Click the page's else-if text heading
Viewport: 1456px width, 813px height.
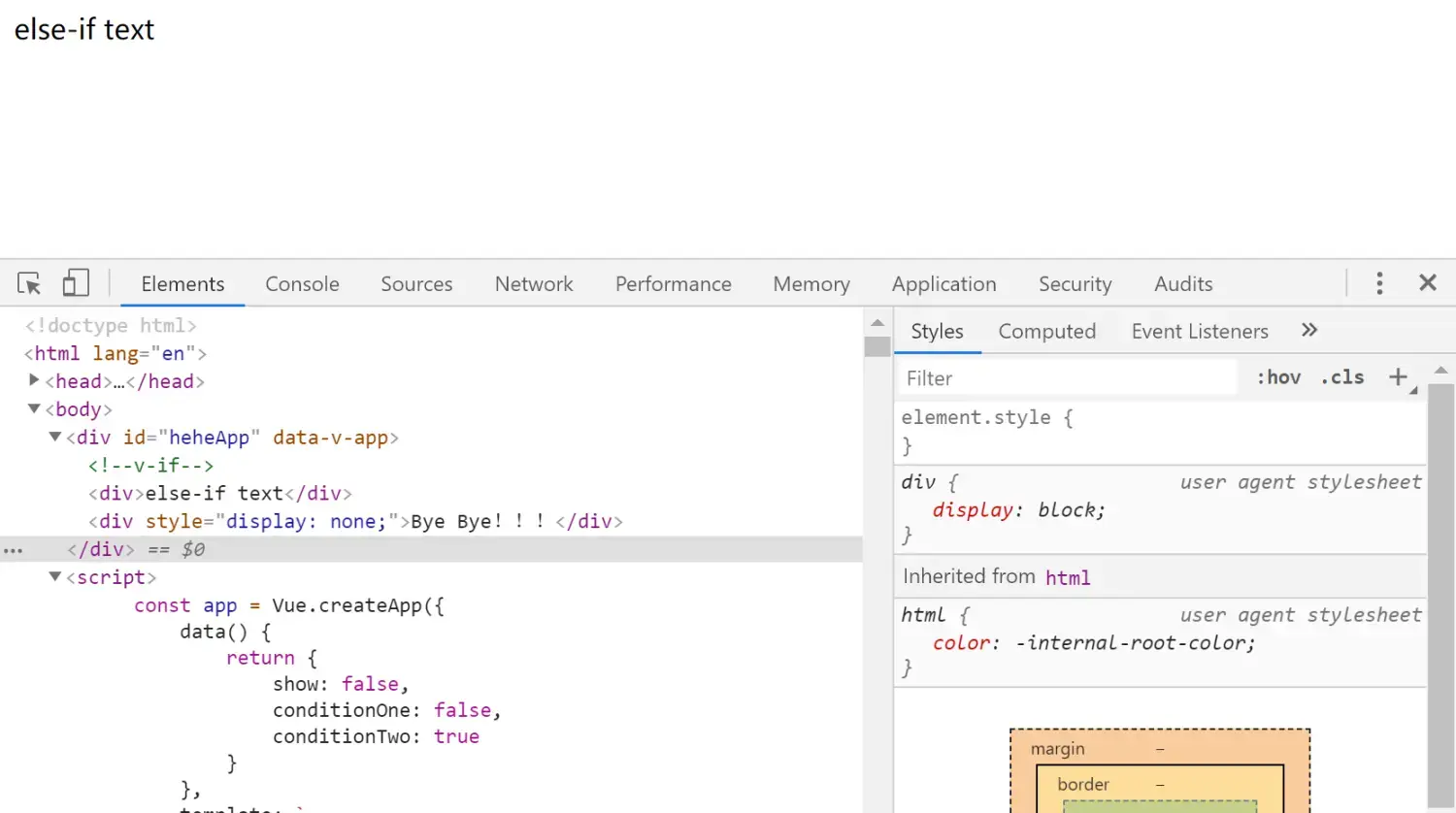(x=84, y=29)
